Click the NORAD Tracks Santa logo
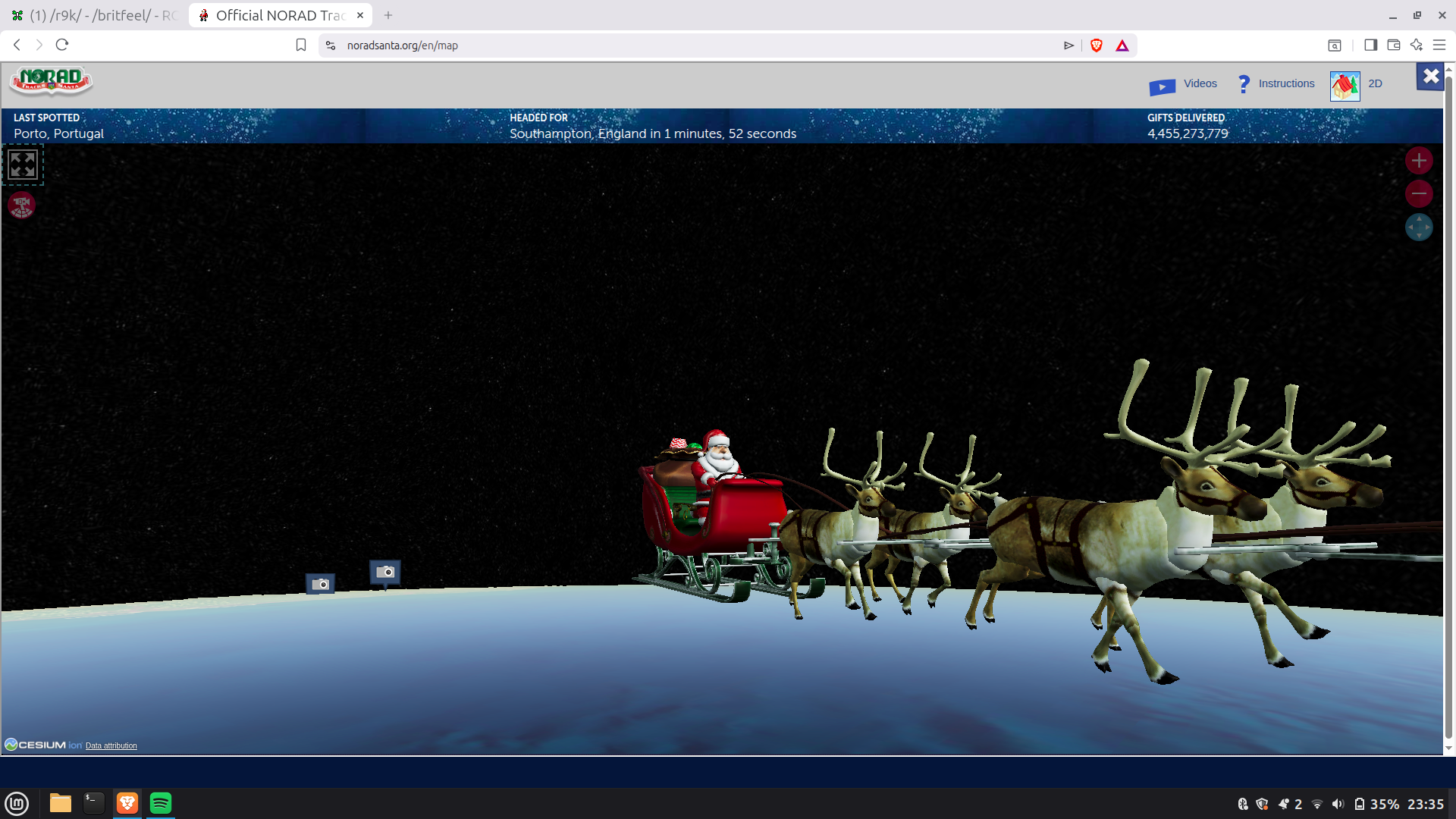This screenshot has height=819, width=1456. pos(51,80)
